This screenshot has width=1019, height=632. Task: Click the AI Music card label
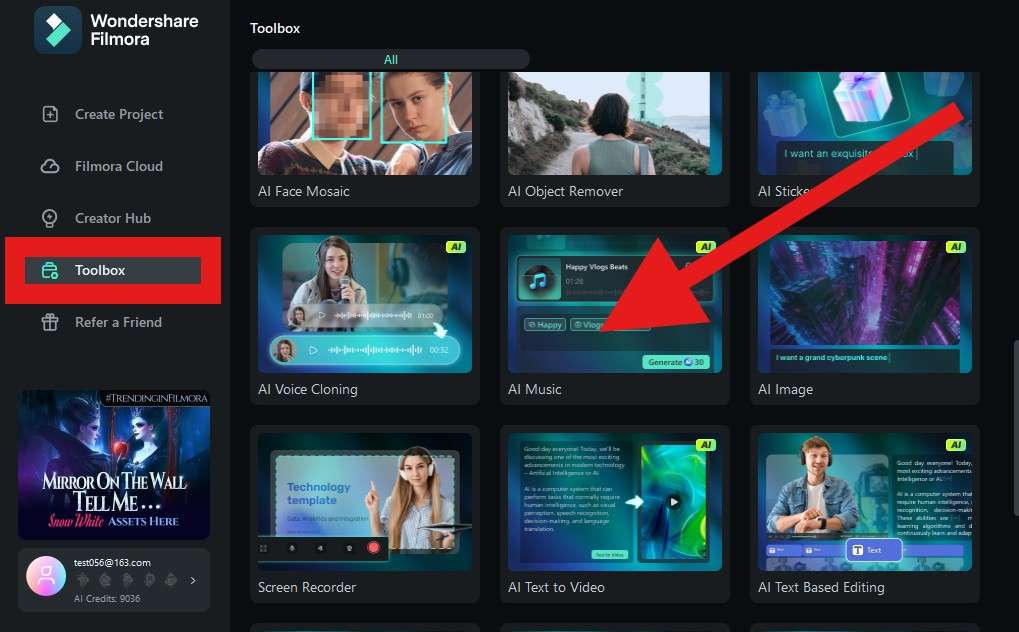click(x=534, y=389)
